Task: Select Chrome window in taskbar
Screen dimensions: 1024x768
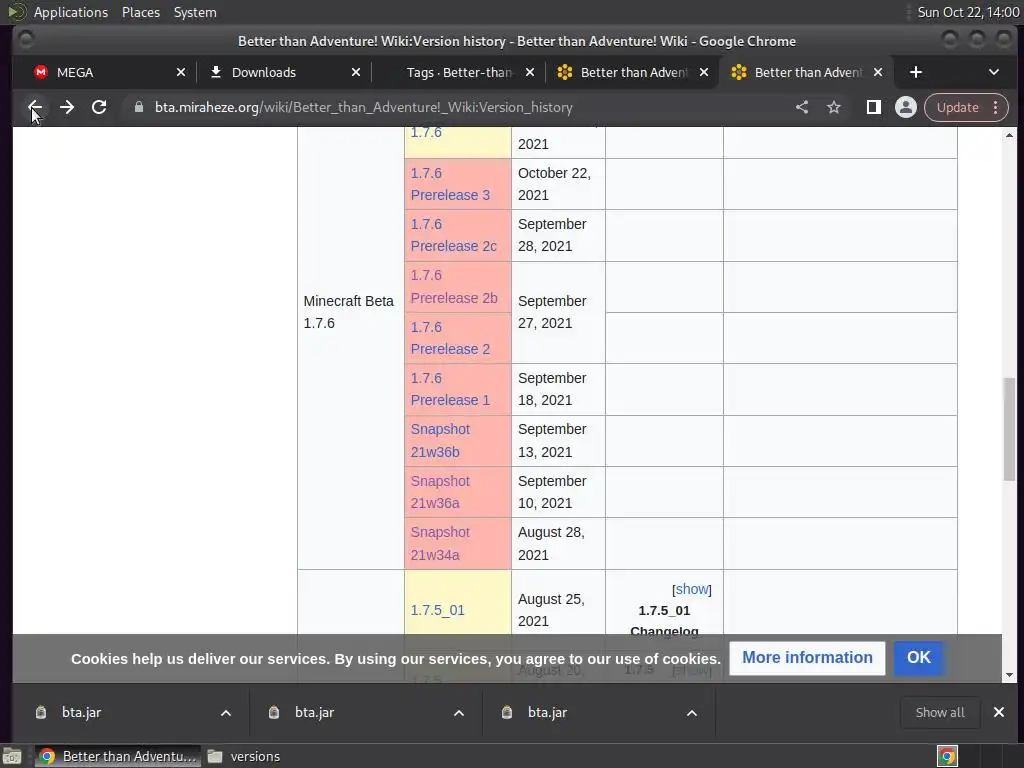Action: click(x=118, y=756)
